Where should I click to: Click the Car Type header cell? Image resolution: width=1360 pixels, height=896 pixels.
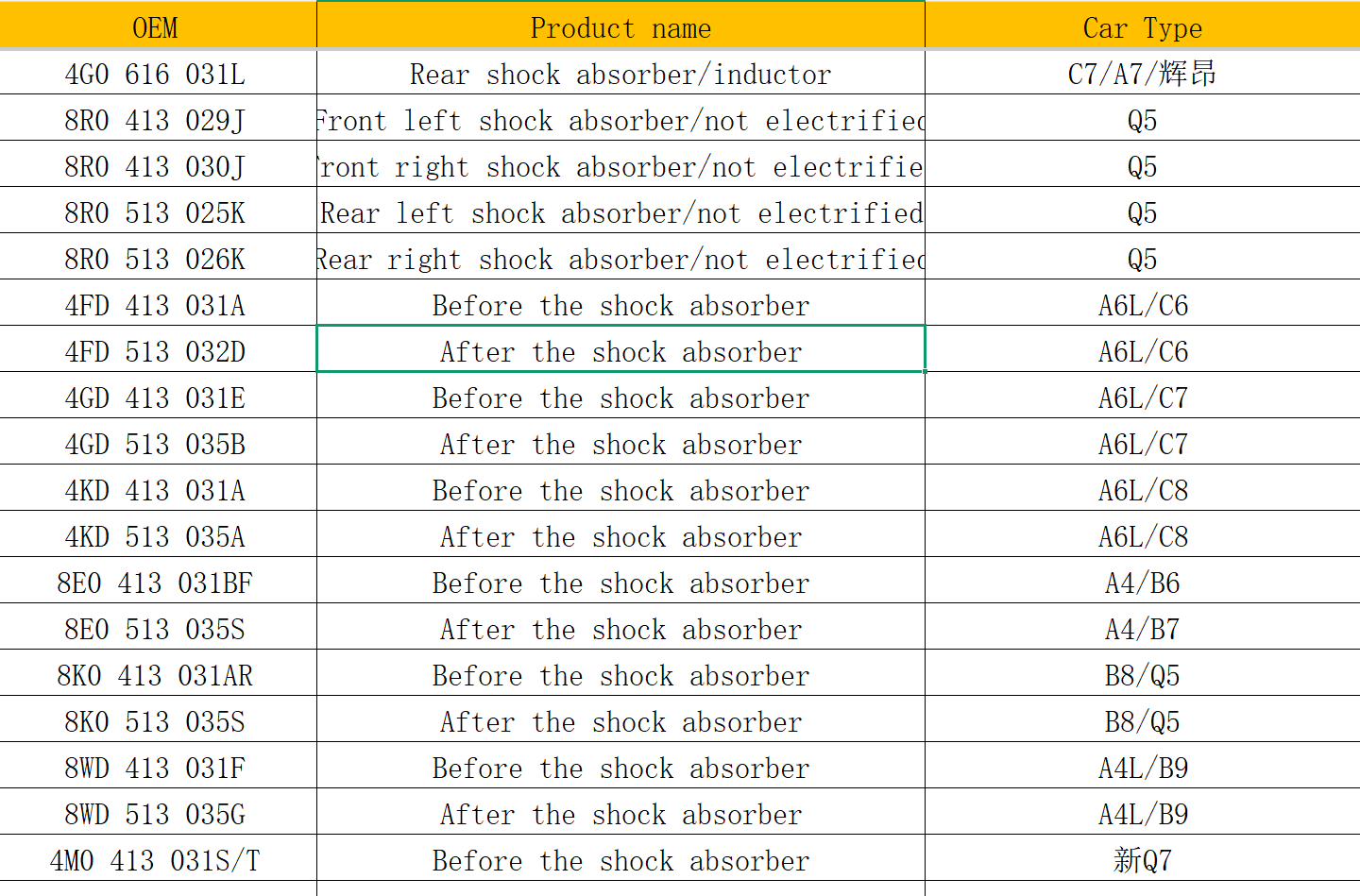(1142, 27)
